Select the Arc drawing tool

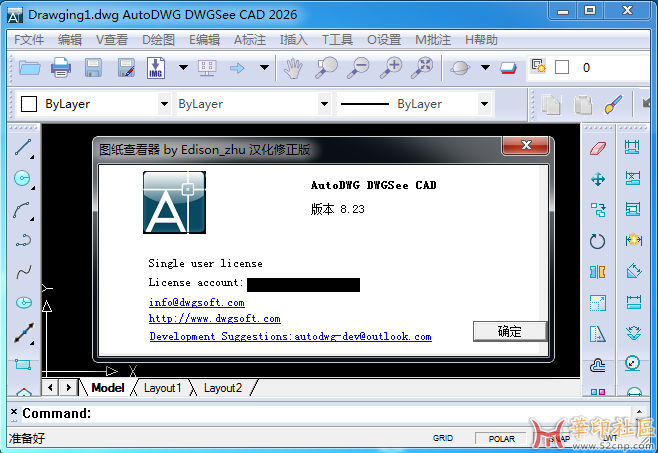(22, 210)
